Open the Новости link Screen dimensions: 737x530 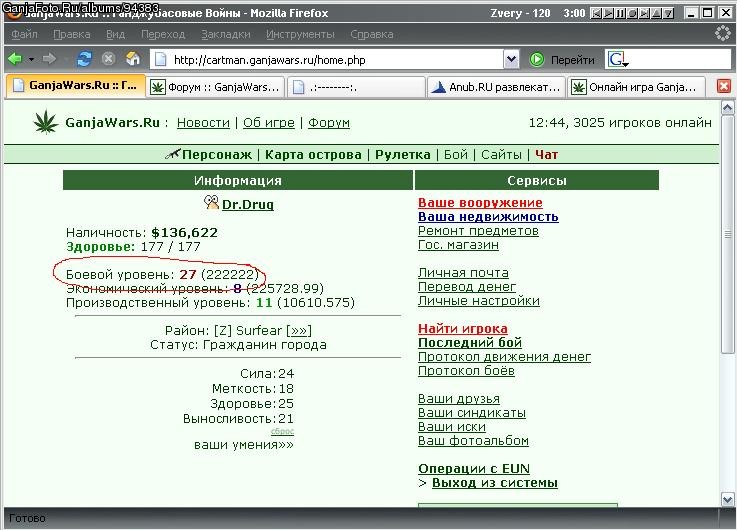pyautogui.click(x=203, y=123)
